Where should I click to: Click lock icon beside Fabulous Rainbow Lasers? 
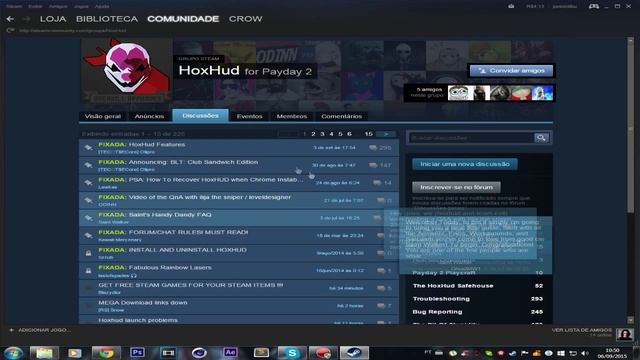click(x=88, y=271)
